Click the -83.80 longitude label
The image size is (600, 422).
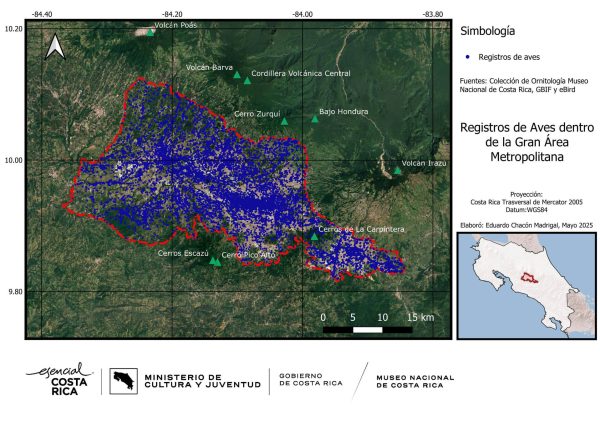[x=433, y=14]
